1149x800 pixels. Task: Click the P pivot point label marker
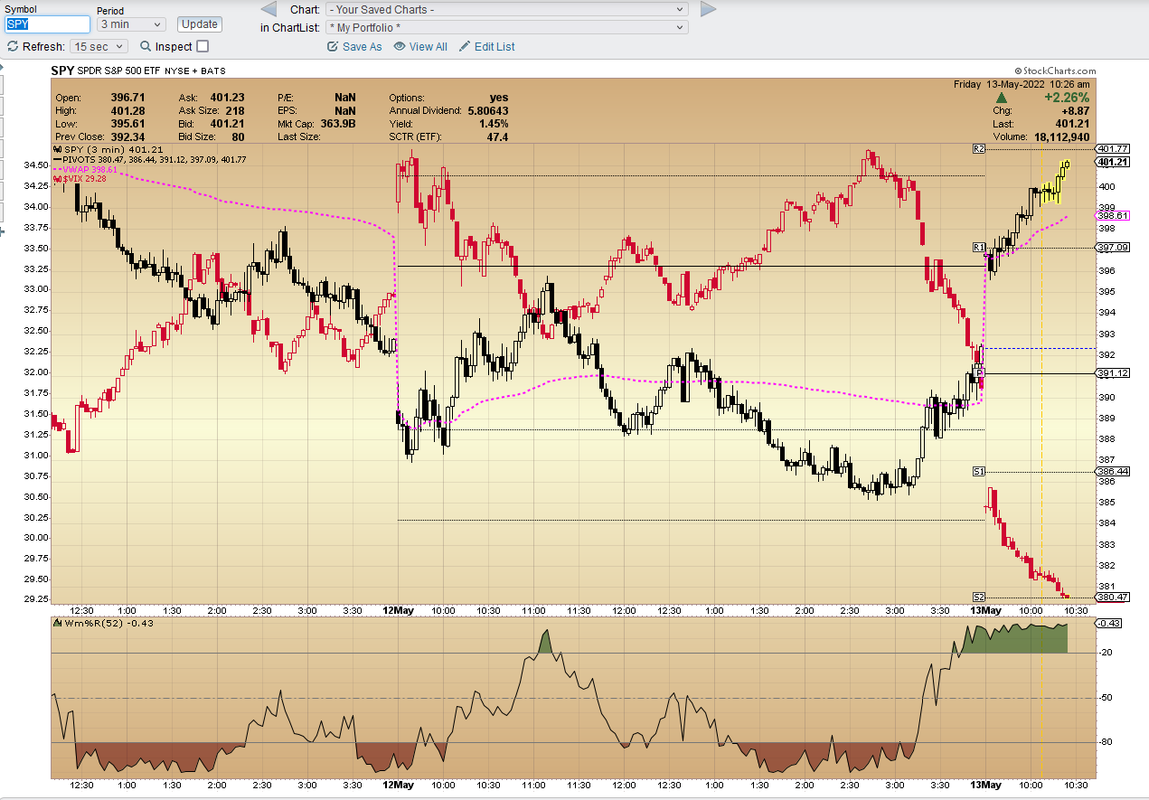point(980,373)
